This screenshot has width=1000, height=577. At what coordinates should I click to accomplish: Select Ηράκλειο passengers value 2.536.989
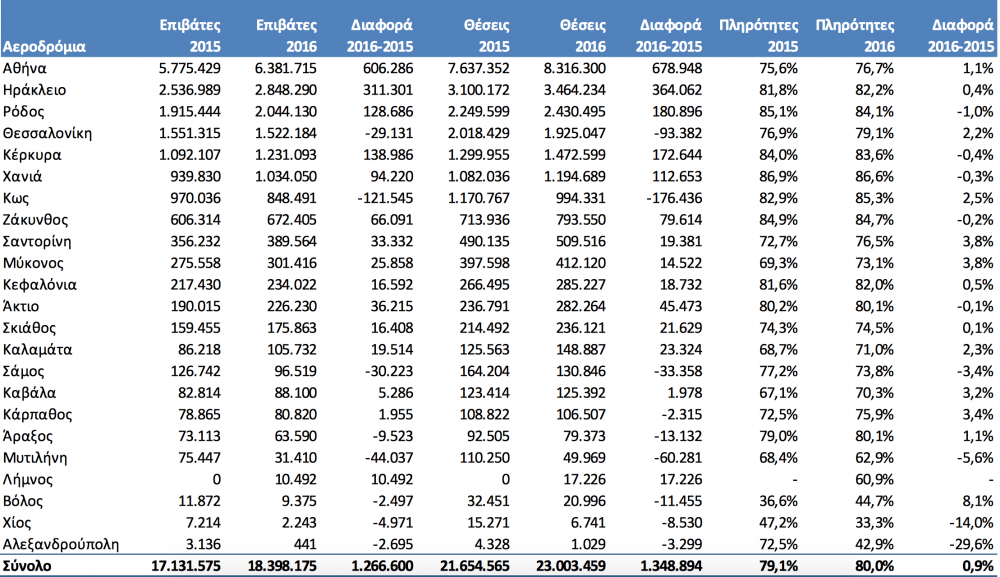click(x=190, y=91)
